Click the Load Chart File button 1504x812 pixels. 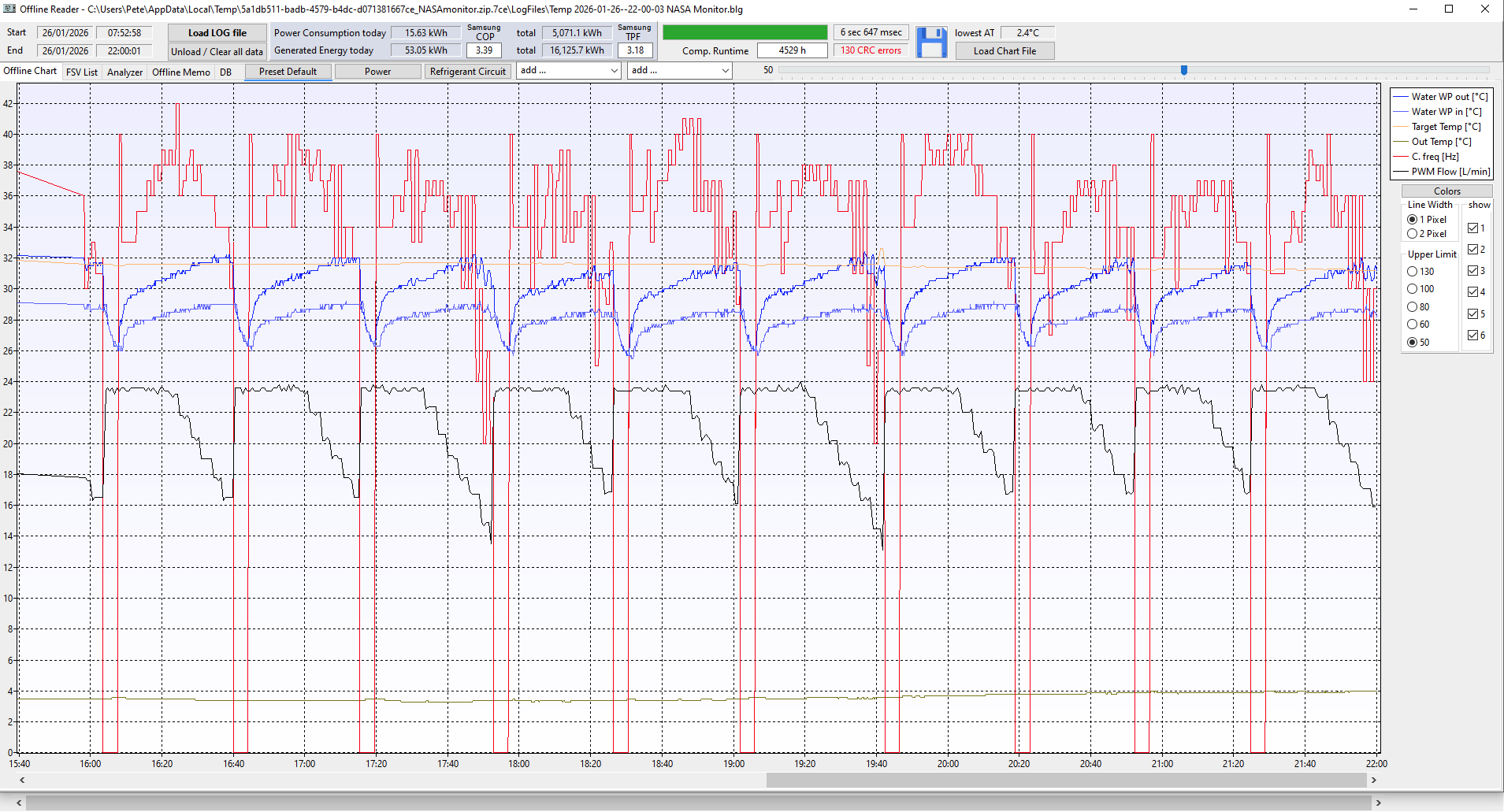point(1005,51)
